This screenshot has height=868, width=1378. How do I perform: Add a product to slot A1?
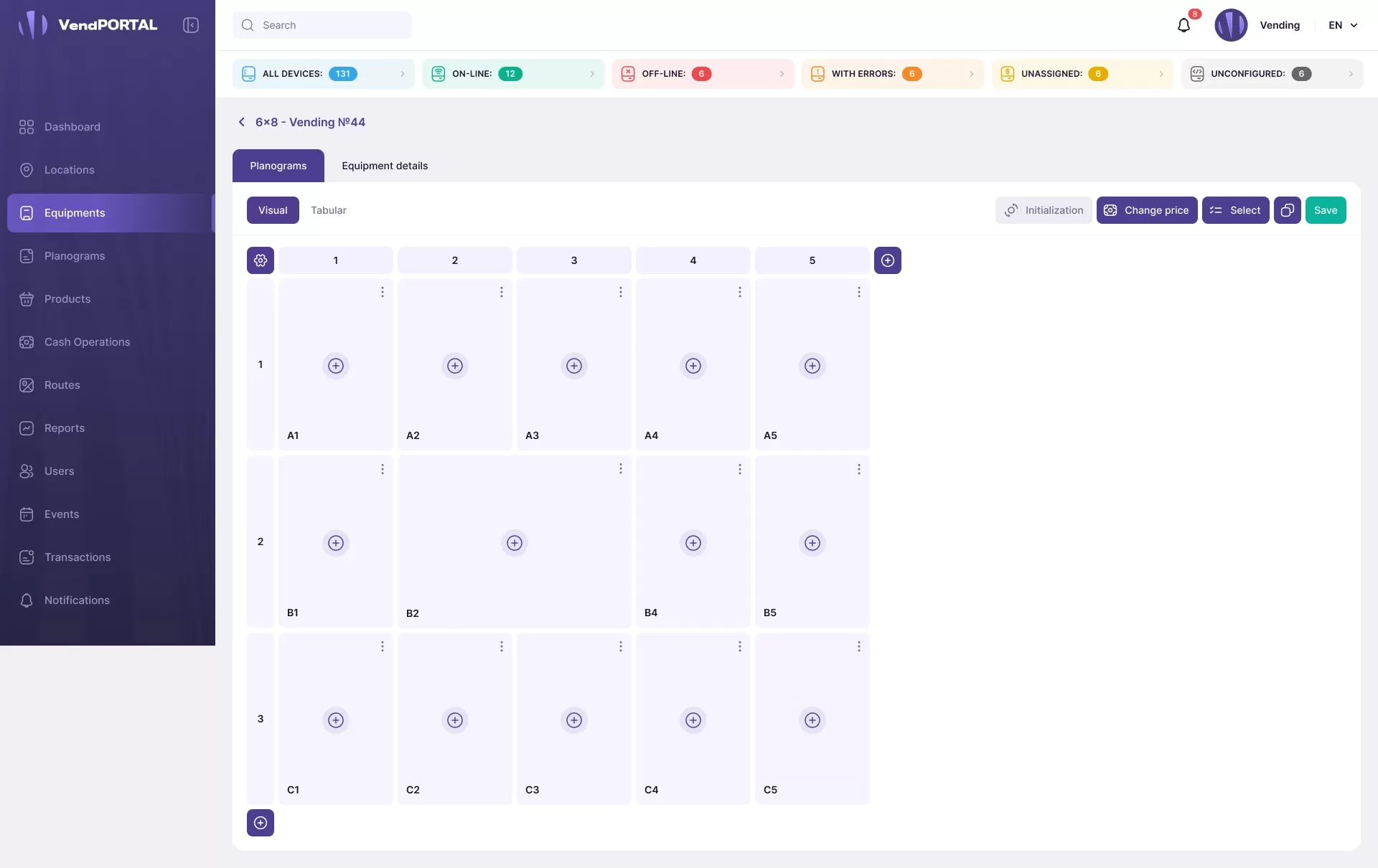pos(336,366)
